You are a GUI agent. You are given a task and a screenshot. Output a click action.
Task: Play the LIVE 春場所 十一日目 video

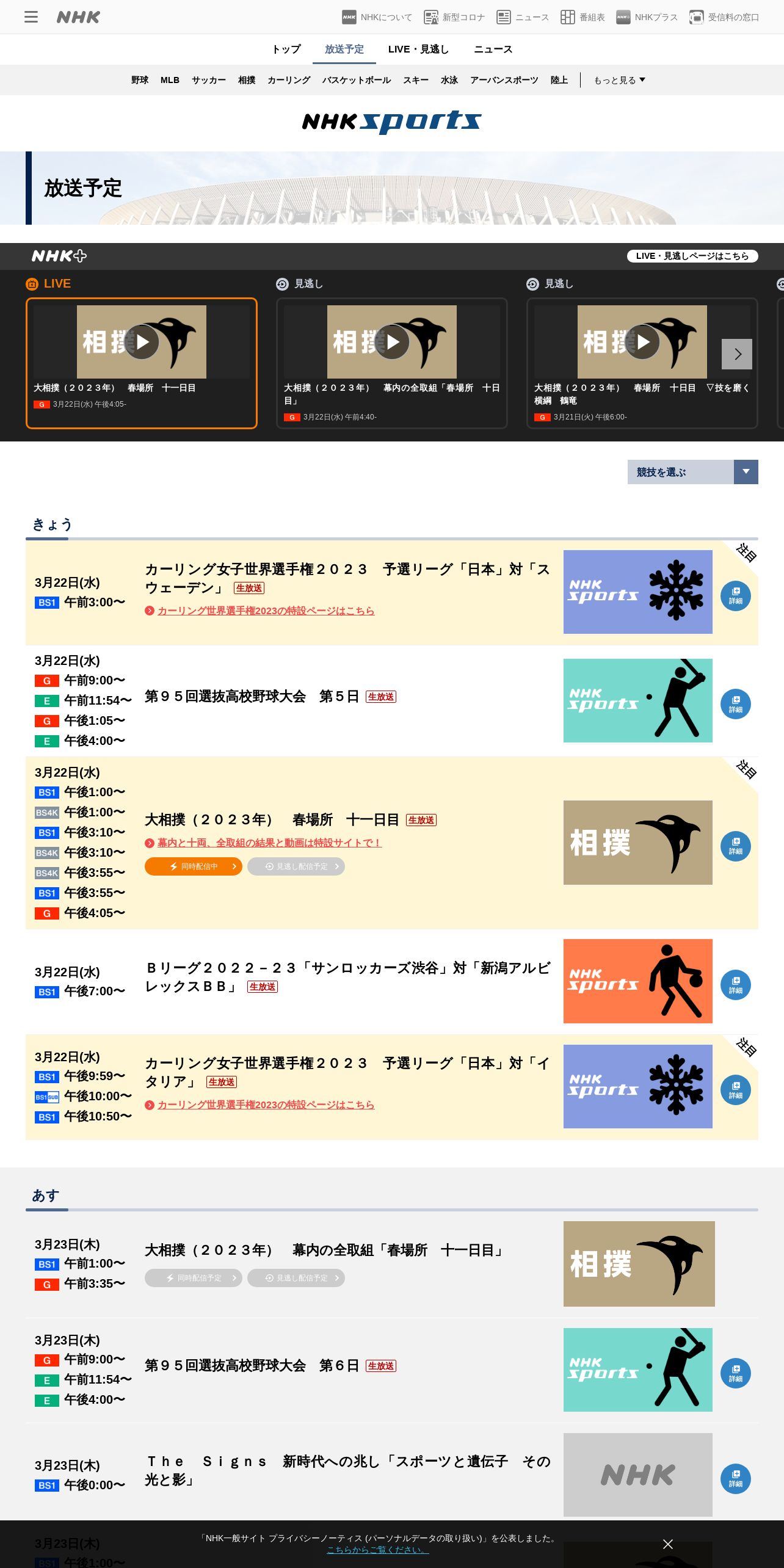click(142, 342)
